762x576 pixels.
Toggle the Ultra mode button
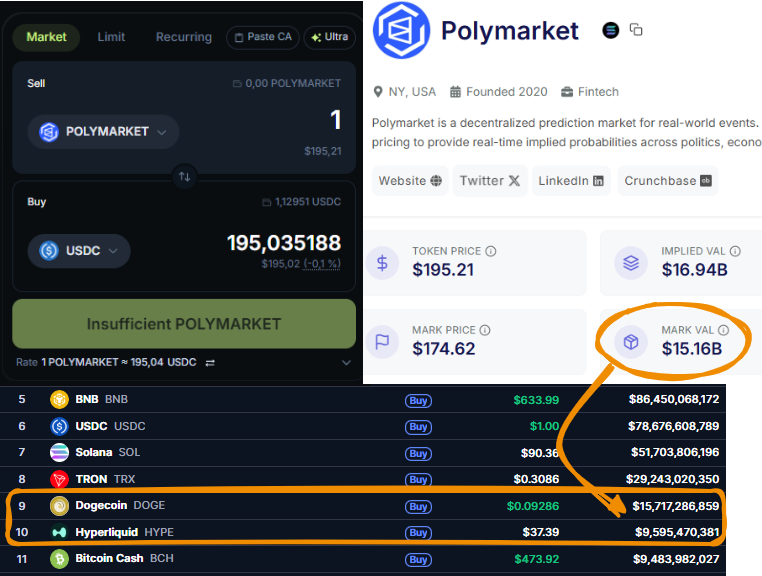[x=329, y=37]
